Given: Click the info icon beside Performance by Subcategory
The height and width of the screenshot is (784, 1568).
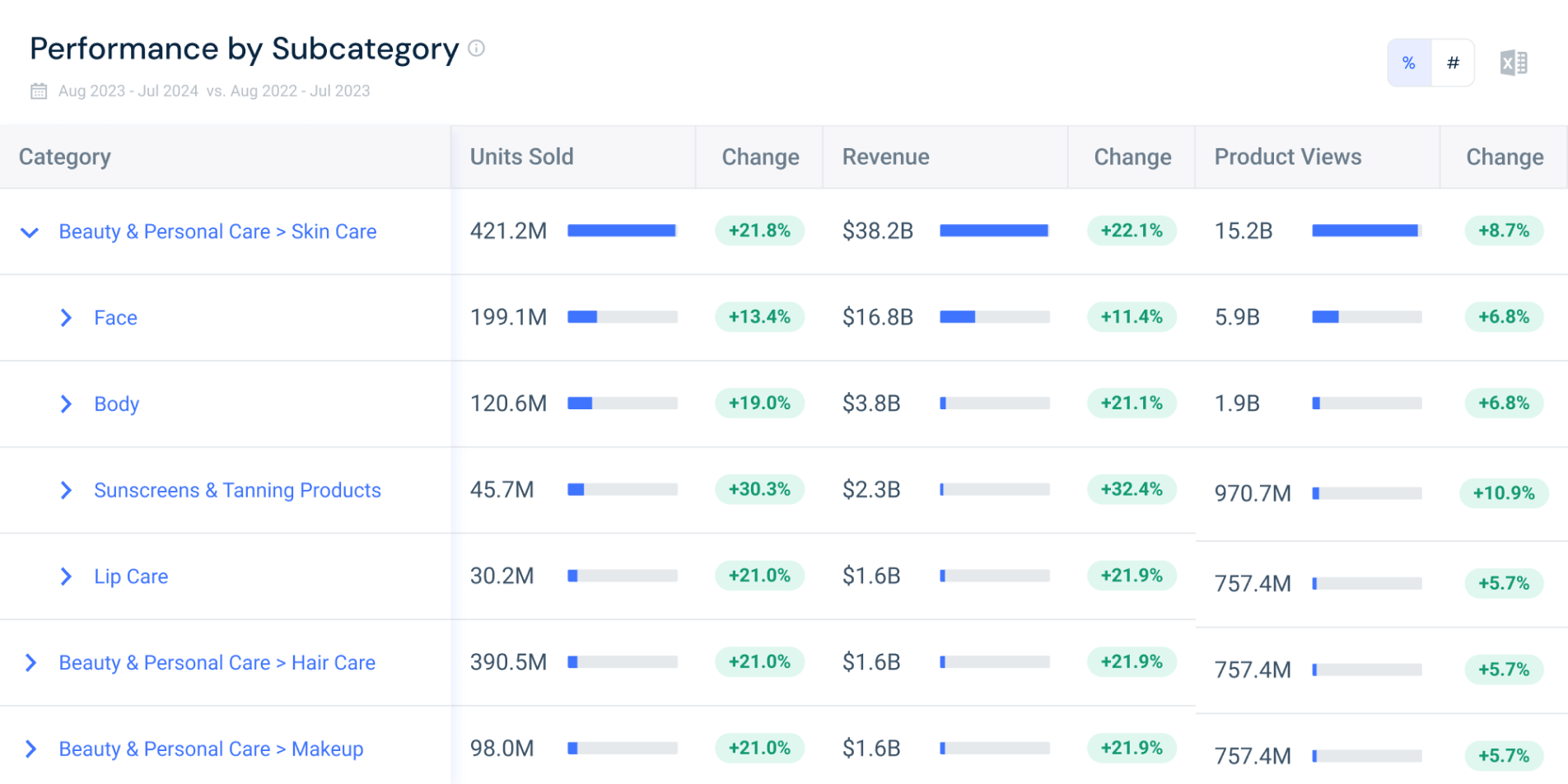Looking at the screenshot, I should [x=476, y=49].
